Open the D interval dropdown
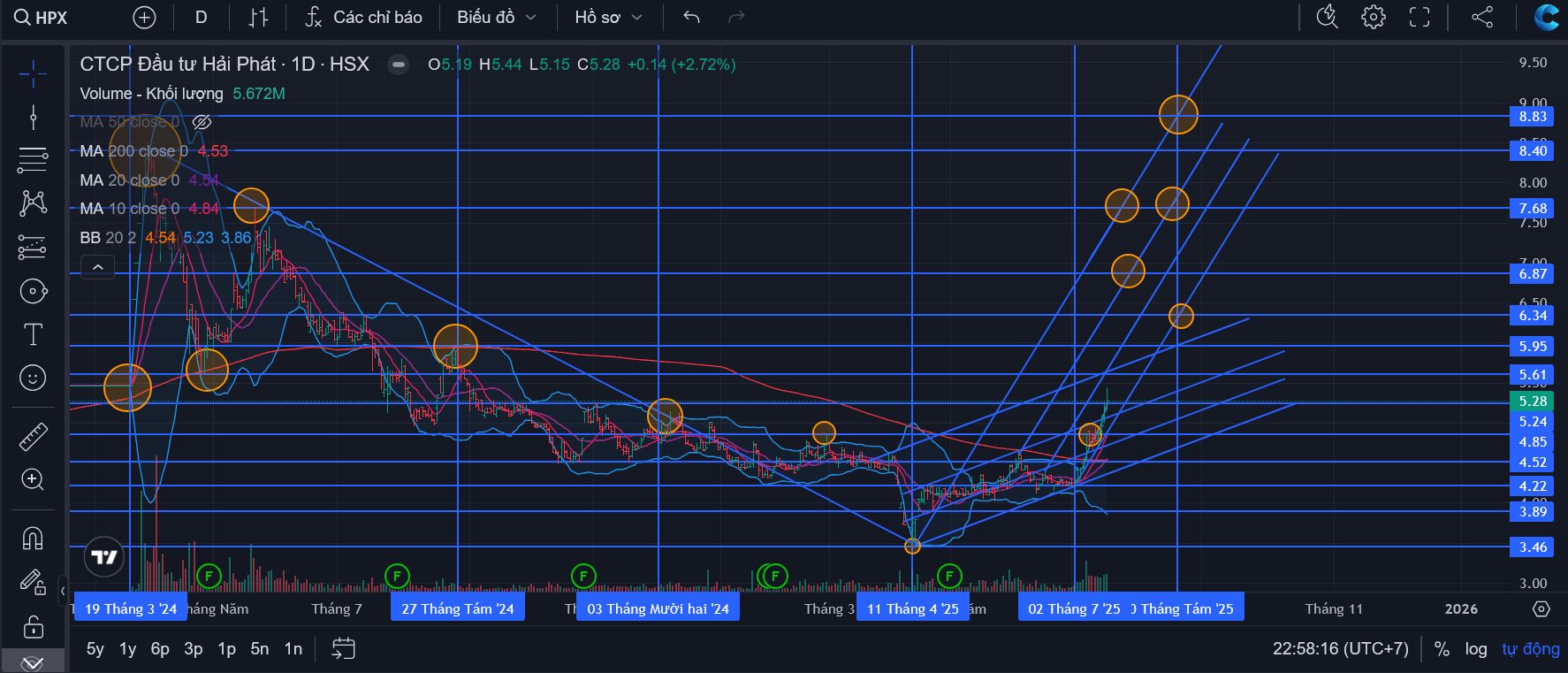 click(x=202, y=18)
